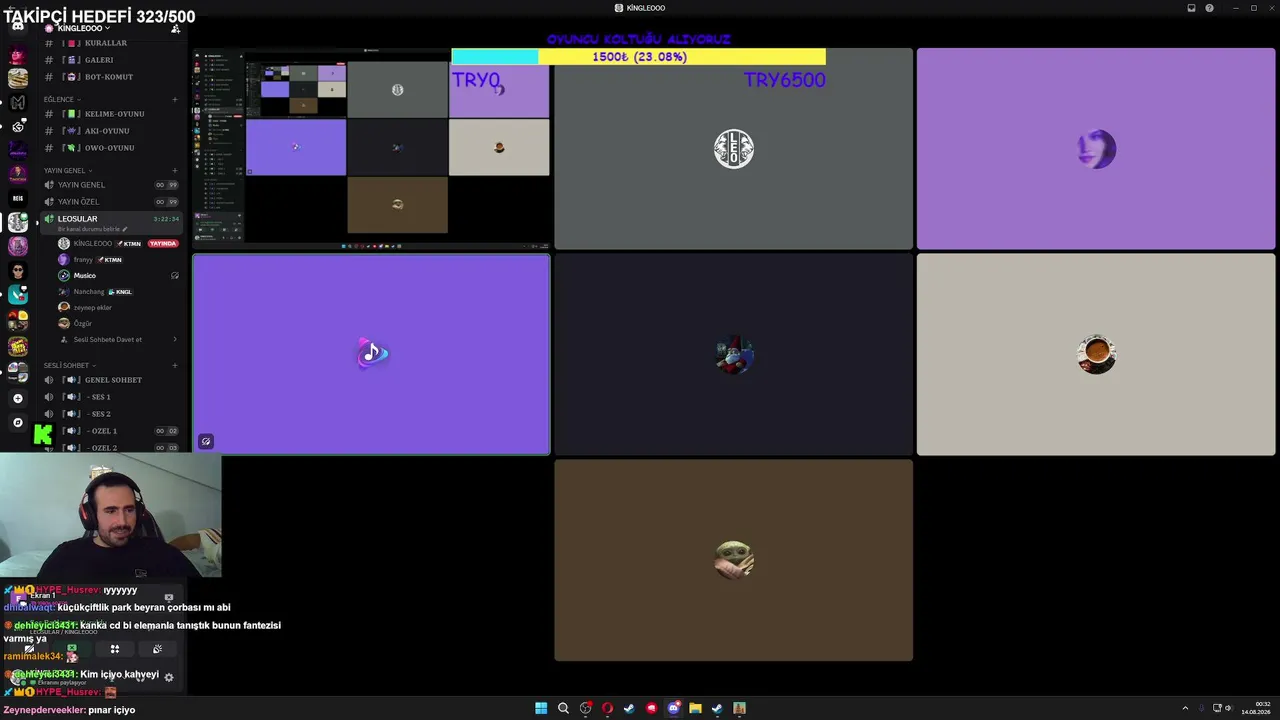Select zeynep ekler in voice member list

pos(118,308)
